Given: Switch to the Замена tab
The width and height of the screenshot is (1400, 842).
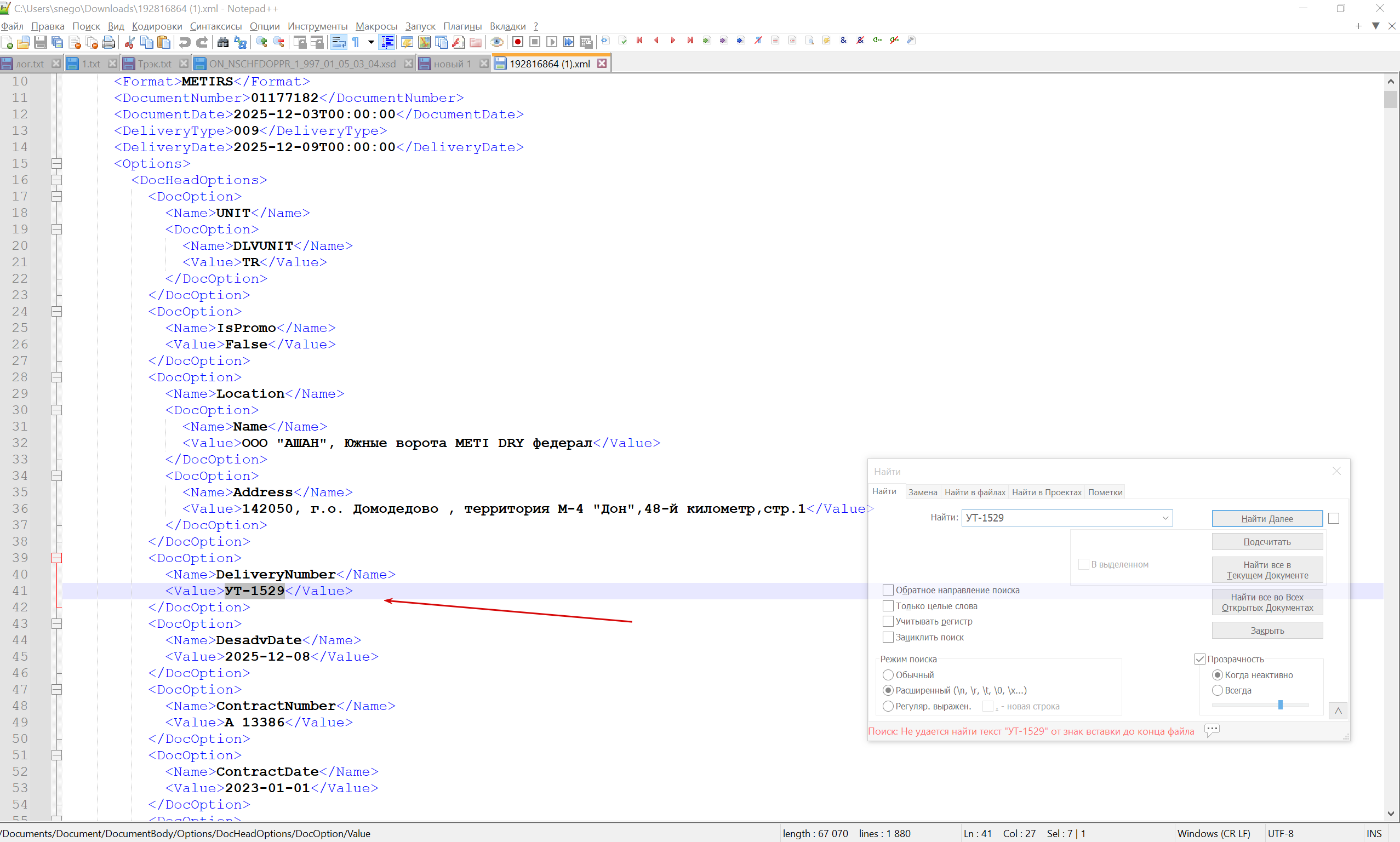Looking at the screenshot, I should click(x=922, y=492).
